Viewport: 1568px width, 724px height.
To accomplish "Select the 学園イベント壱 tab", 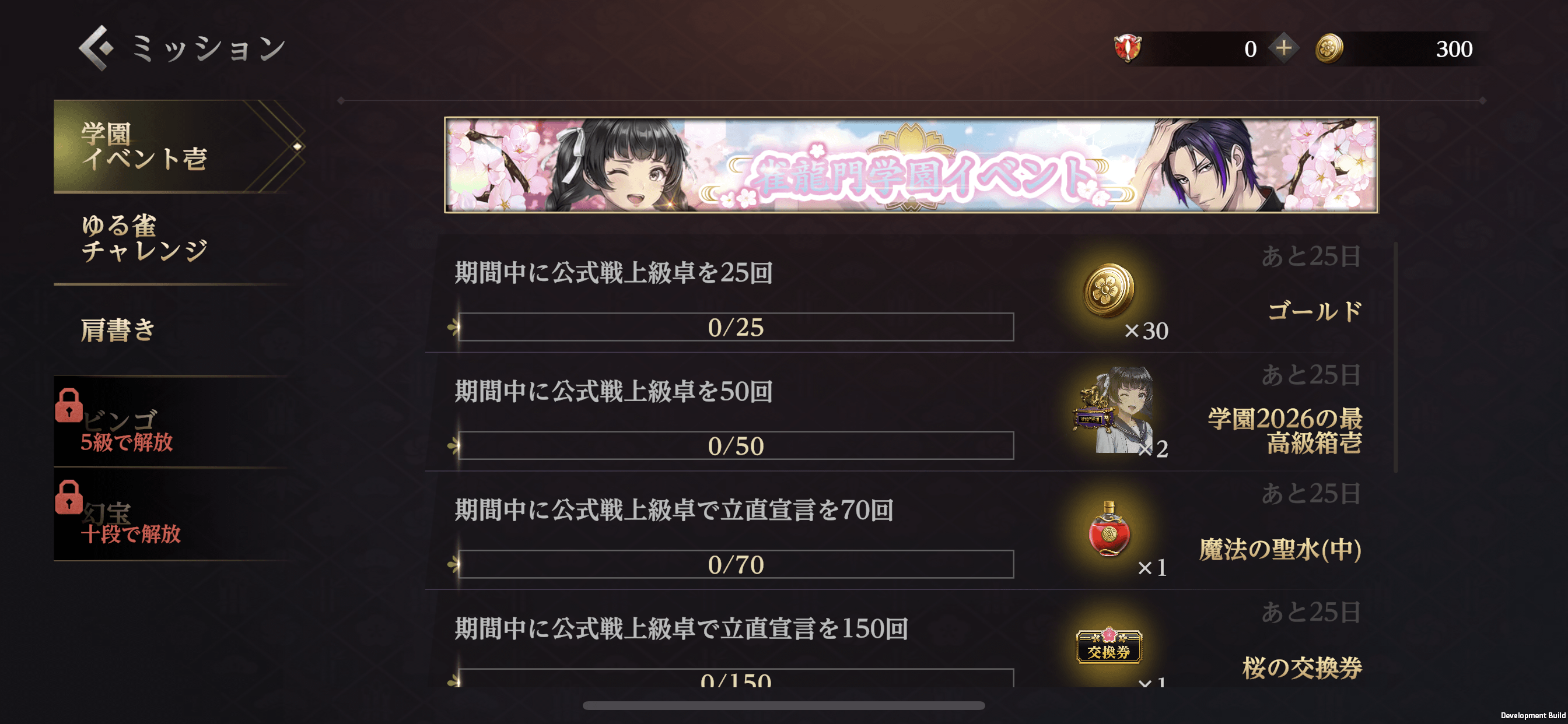I will tap(177, 147).
